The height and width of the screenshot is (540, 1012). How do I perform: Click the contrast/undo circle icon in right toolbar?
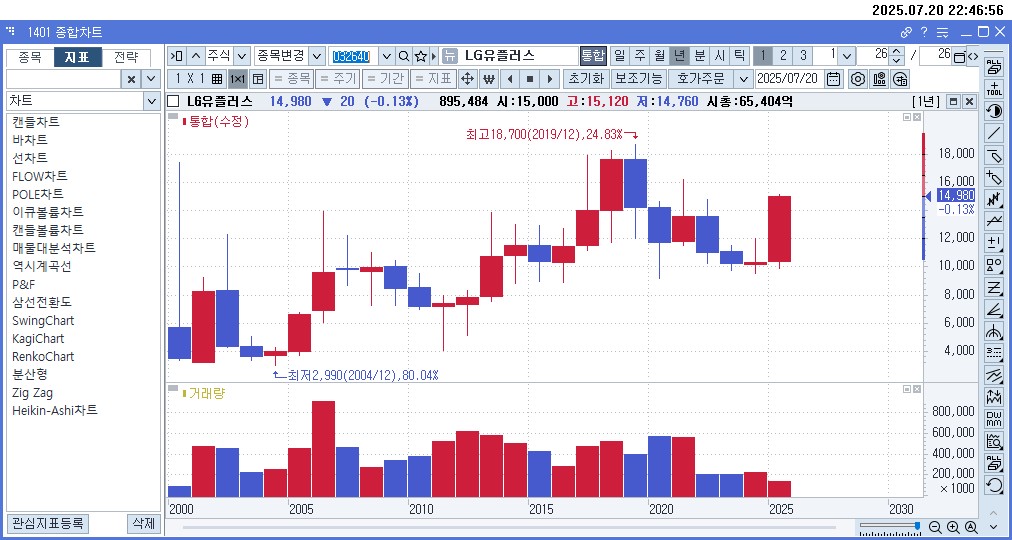(x=994, y=111)
